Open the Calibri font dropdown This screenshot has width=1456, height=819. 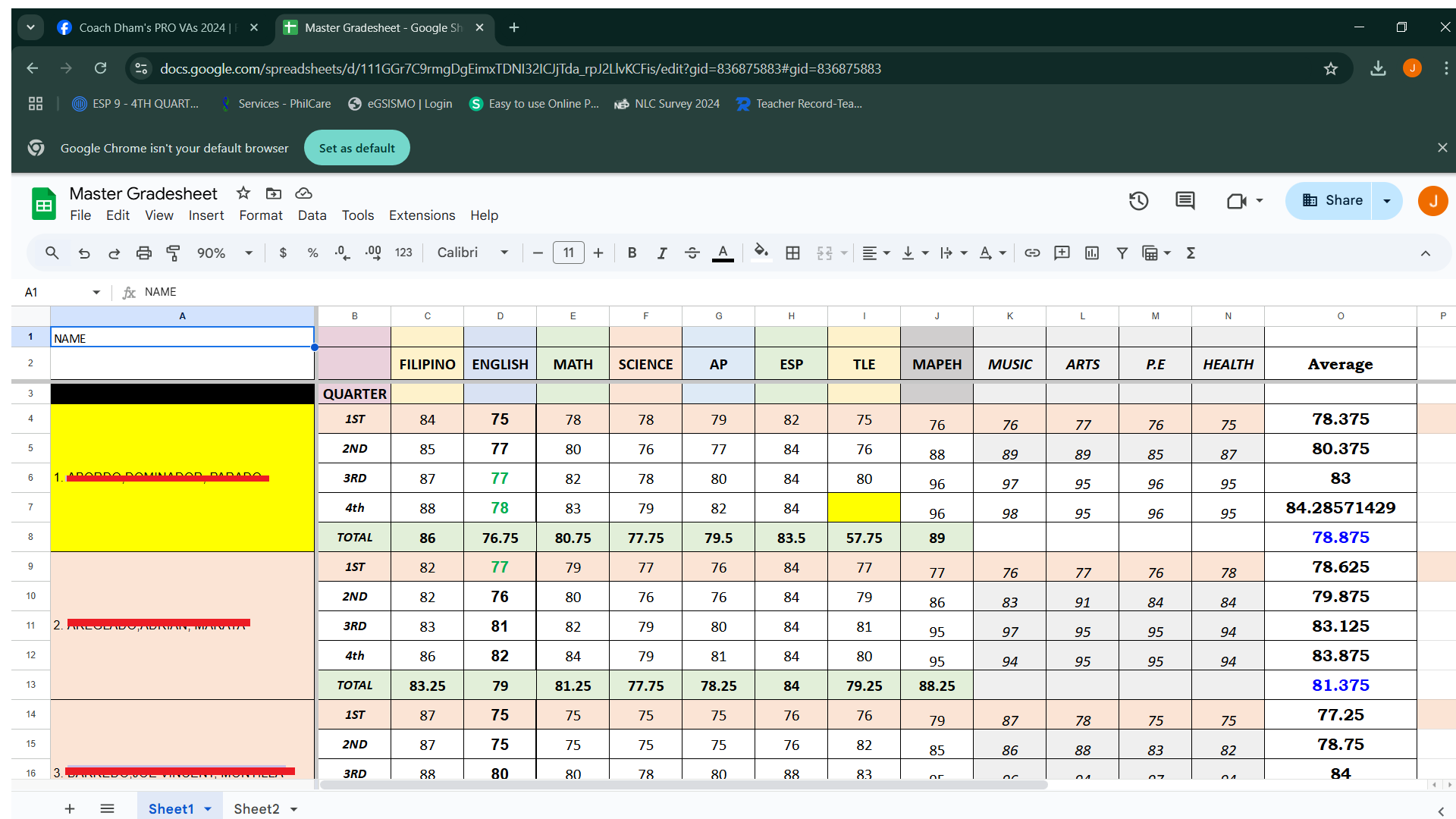pos(472,253)
